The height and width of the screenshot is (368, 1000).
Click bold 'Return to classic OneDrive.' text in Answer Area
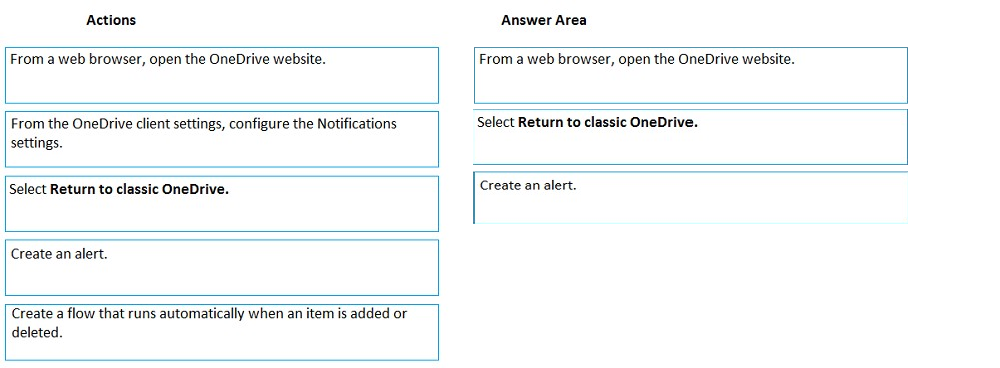608,122
